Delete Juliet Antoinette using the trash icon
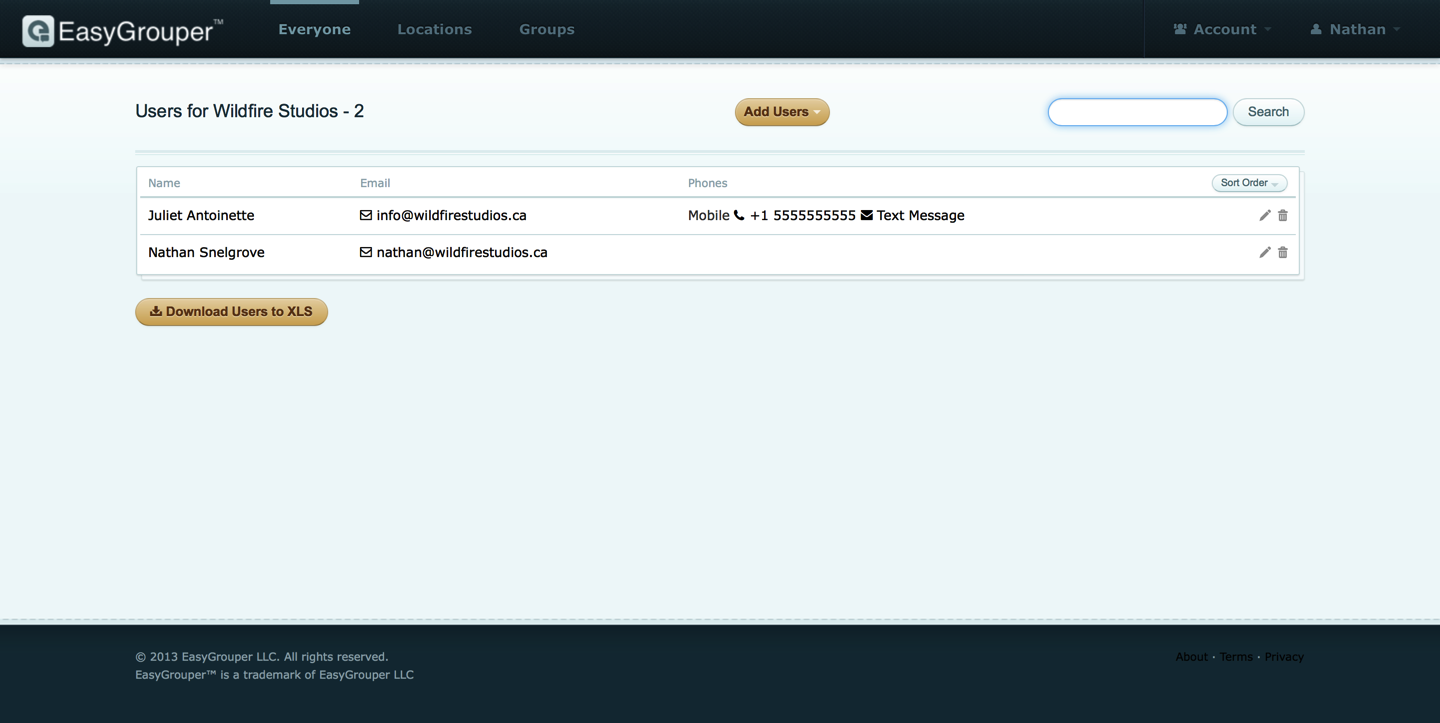 [1283, 215]
